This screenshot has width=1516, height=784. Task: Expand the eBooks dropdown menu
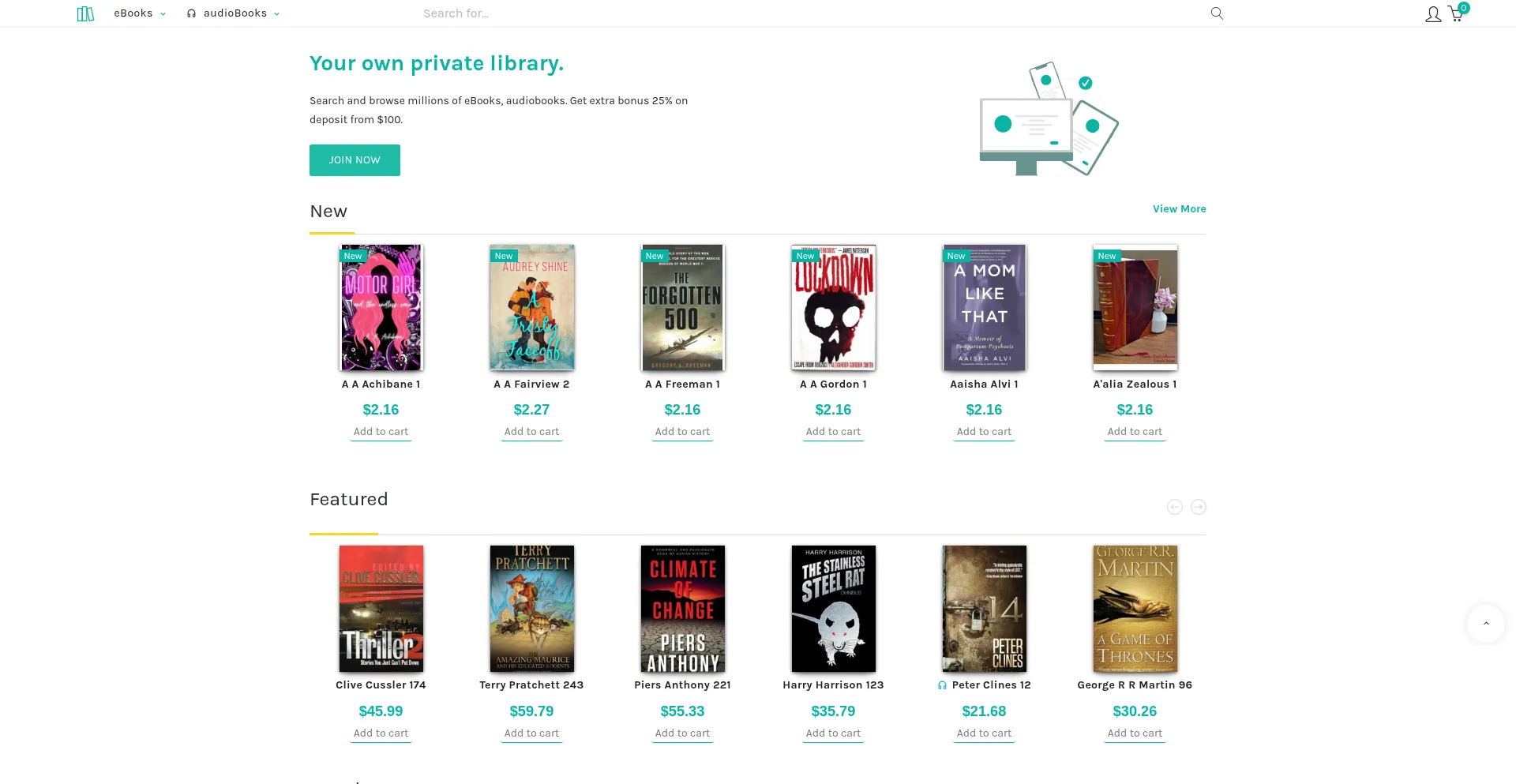(x=140, y=13)
